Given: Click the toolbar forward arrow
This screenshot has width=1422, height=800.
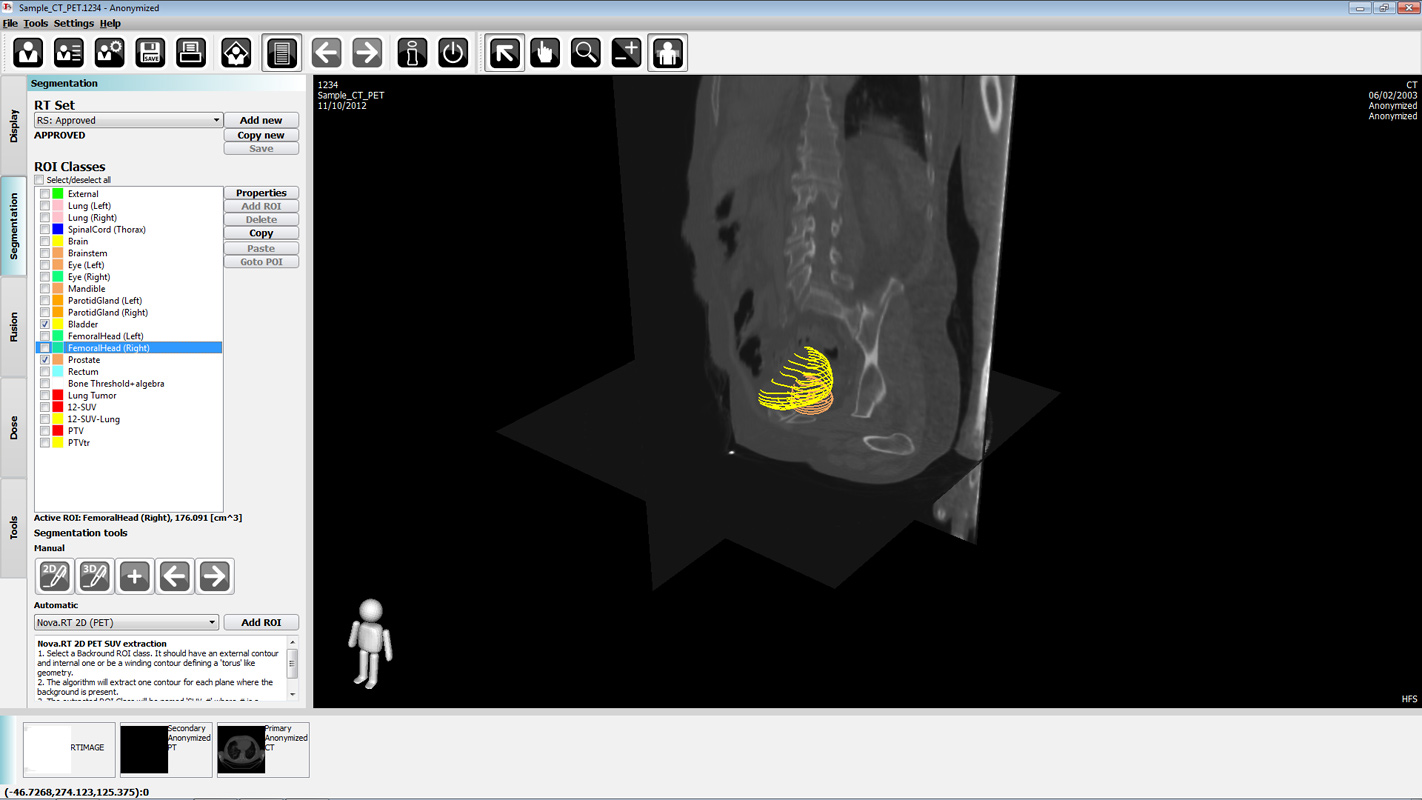Looking at the screenshot, I should pyautogui.click(x=367, y=52).
